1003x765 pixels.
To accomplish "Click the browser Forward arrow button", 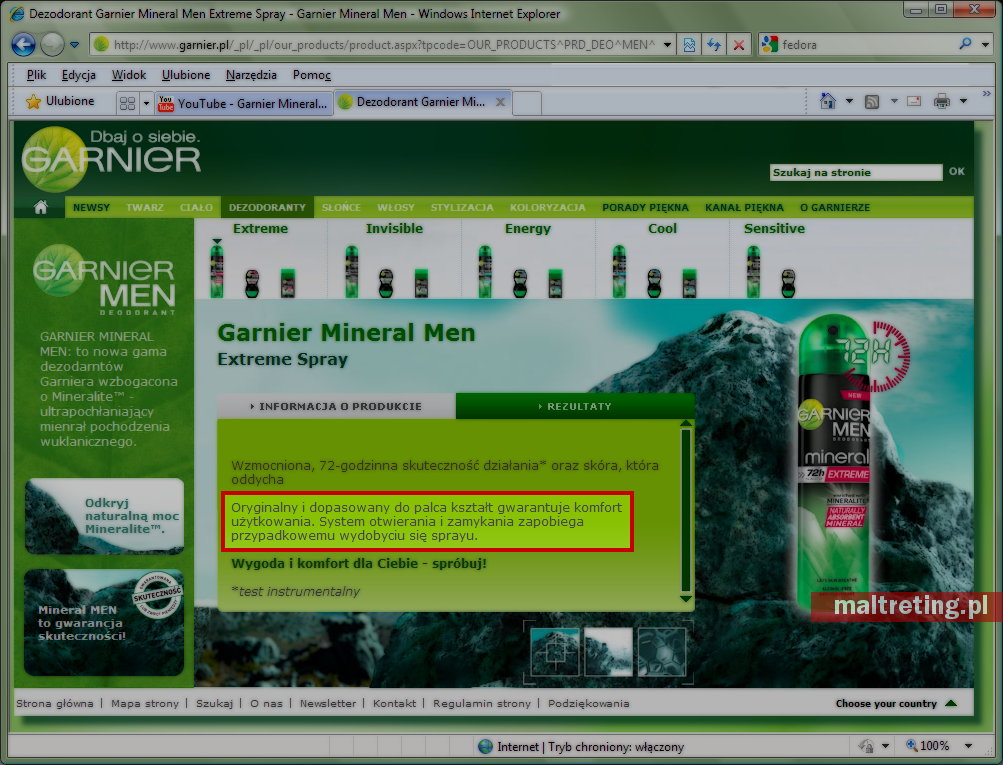I will (52, 45).
